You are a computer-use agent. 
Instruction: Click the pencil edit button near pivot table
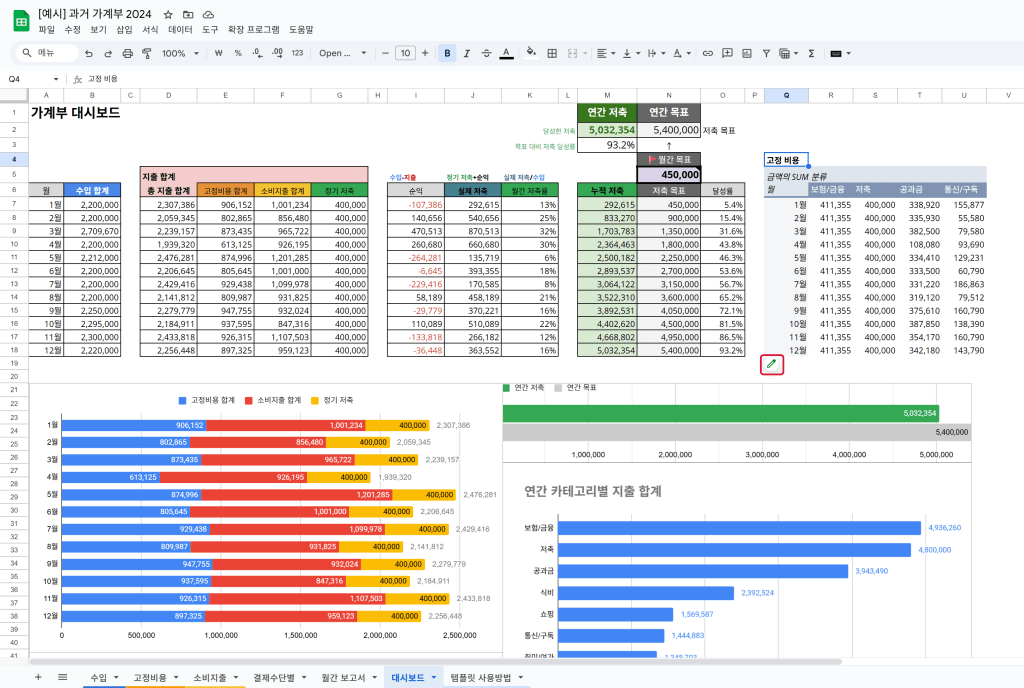point(771,365)
